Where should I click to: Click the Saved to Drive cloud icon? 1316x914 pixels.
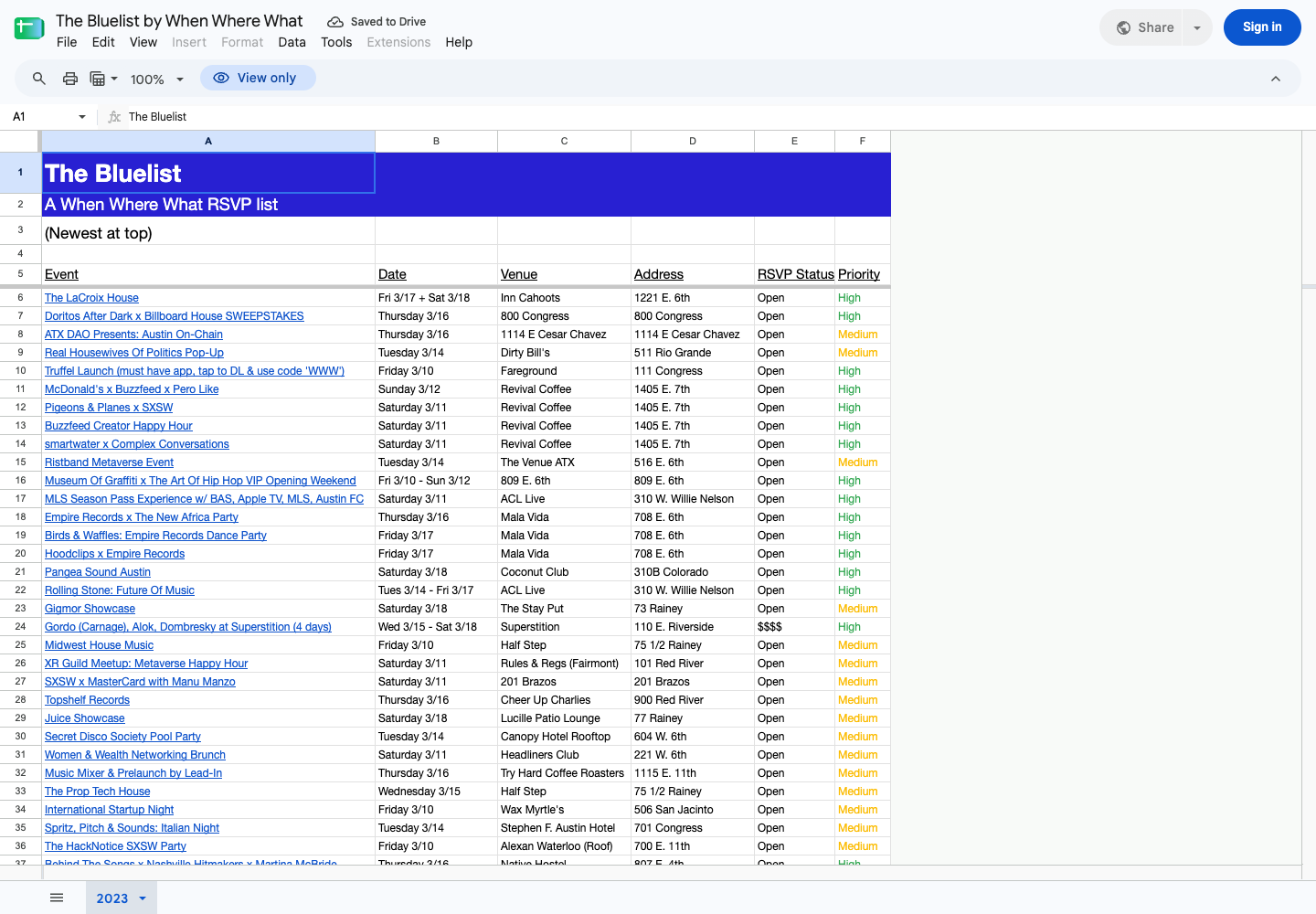pos(335,22)
